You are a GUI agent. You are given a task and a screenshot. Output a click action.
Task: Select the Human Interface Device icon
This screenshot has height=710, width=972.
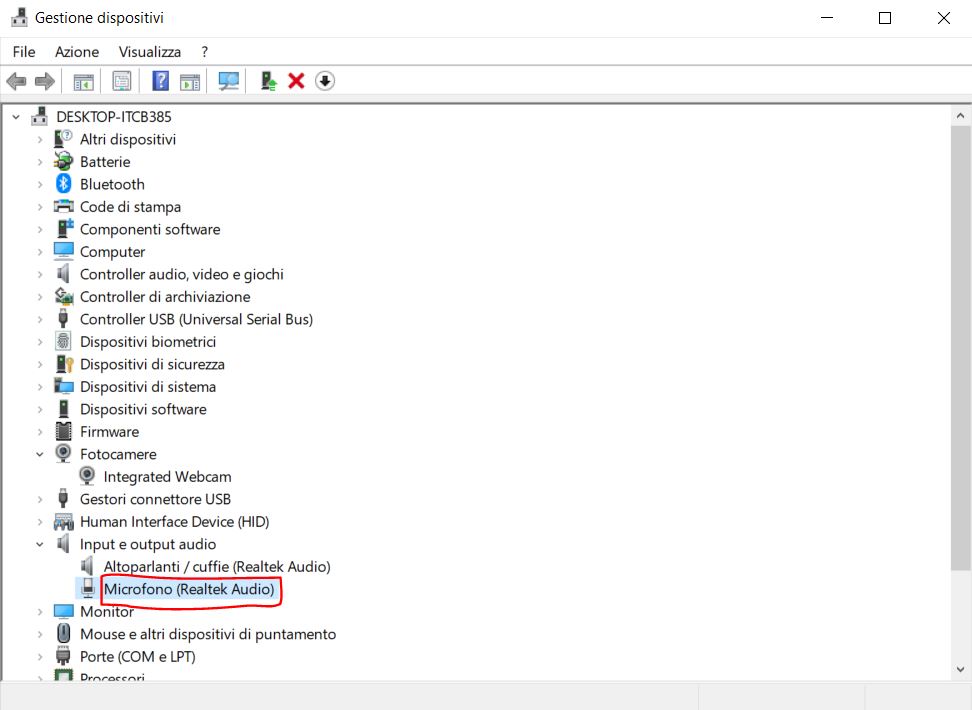[63, 521]
